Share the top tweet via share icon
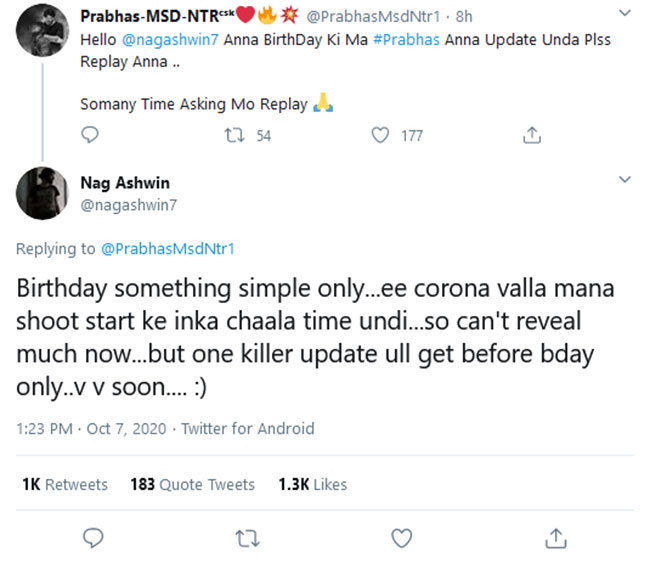 pyautogui.click(x=533, y=135)
